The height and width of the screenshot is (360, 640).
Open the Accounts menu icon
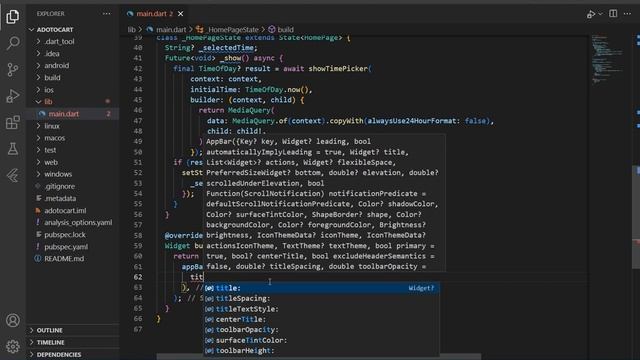tap(13, 320)
